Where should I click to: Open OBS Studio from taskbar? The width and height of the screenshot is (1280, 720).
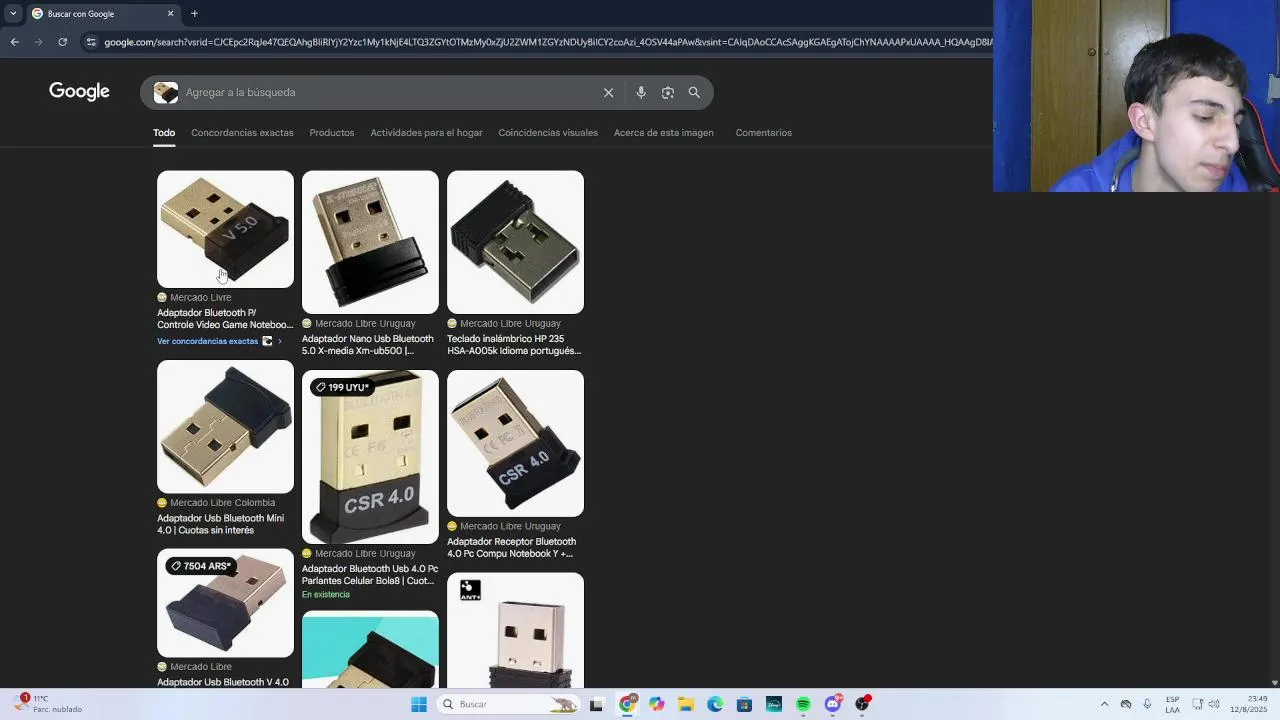click(862, 704)
